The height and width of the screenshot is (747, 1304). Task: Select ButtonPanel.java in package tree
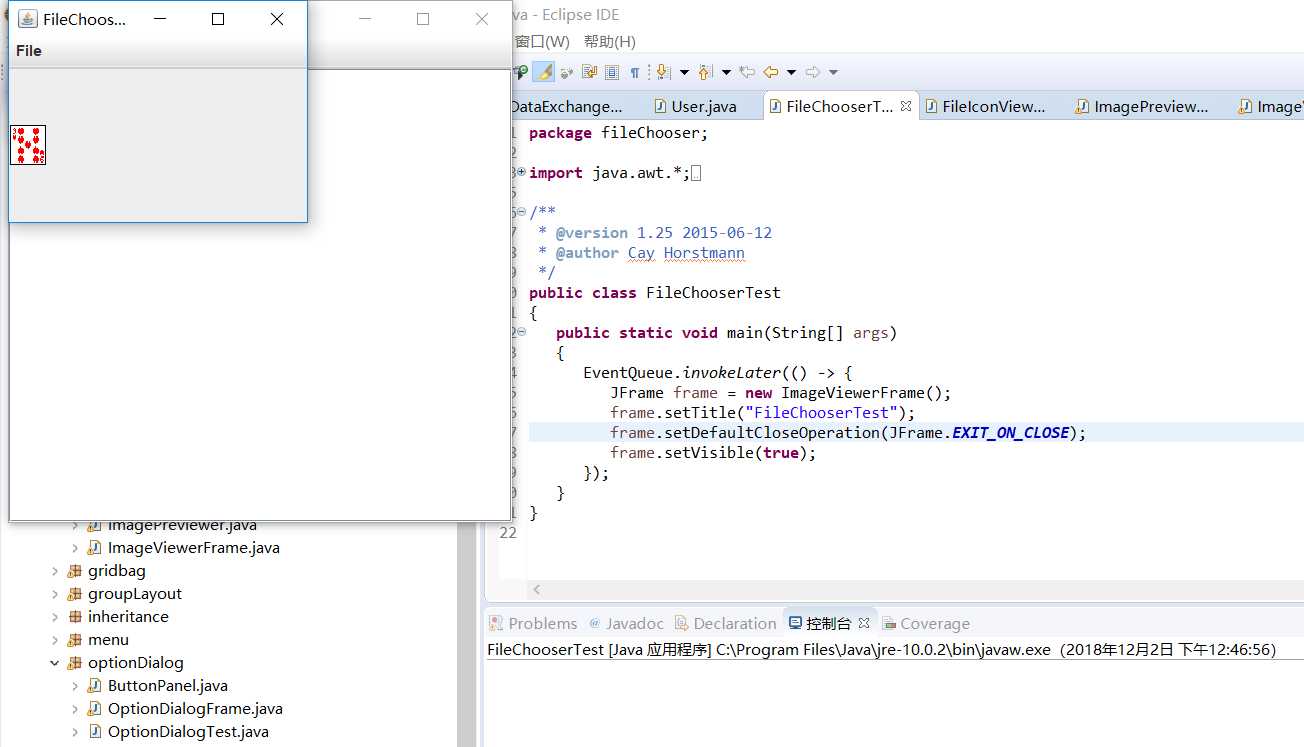(168, 686)
